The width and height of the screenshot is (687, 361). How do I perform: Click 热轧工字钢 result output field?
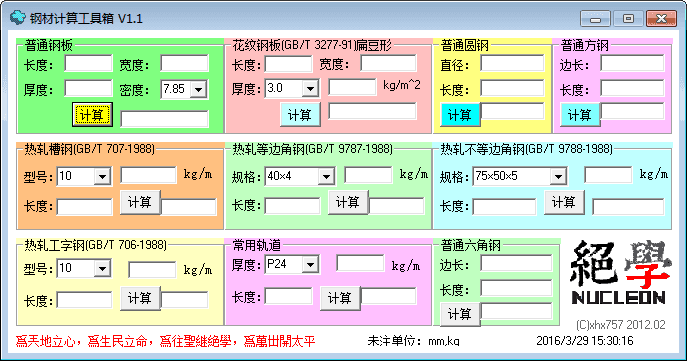pos(184,300)
